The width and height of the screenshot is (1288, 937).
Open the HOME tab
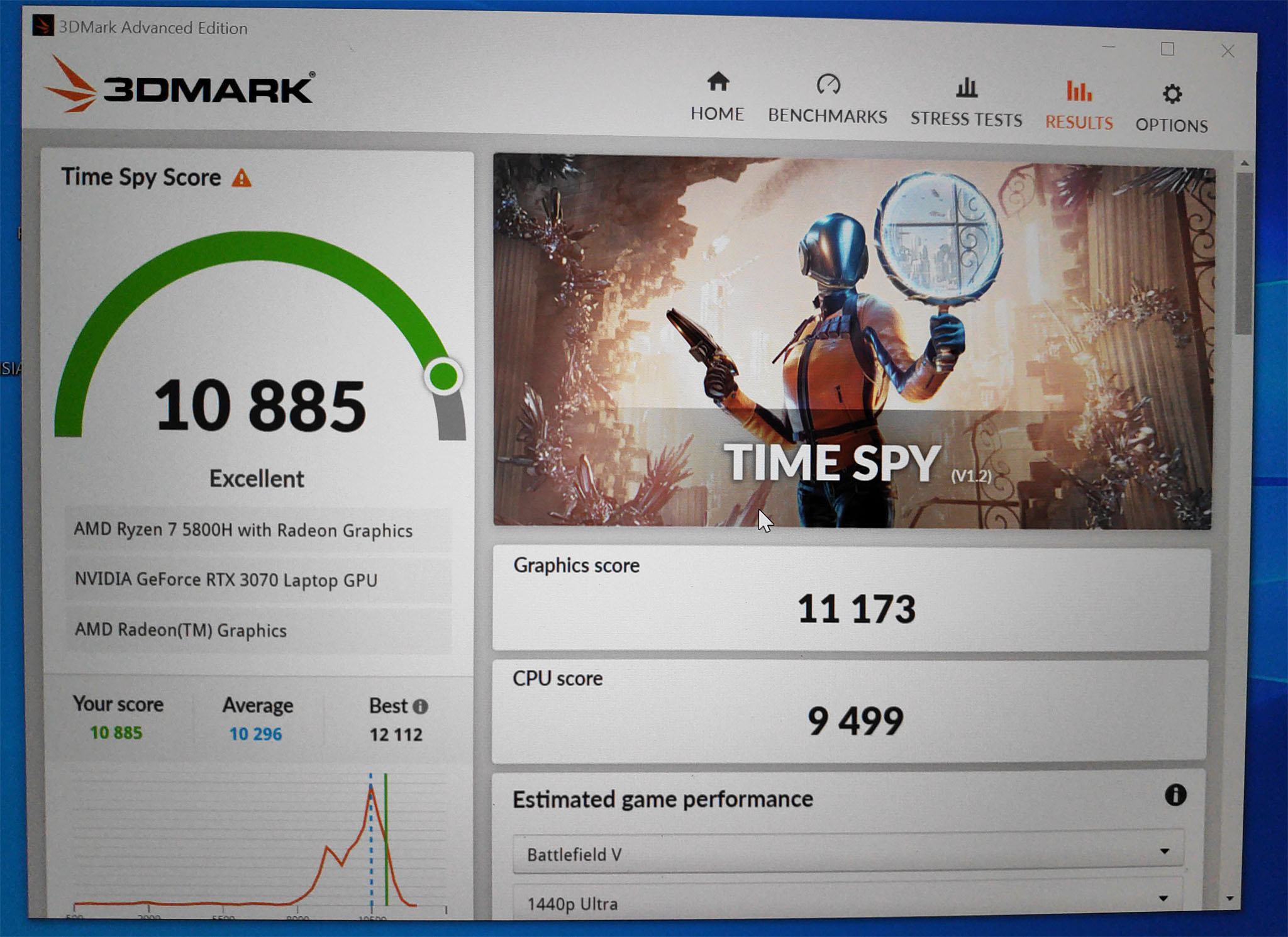[717, 114]
